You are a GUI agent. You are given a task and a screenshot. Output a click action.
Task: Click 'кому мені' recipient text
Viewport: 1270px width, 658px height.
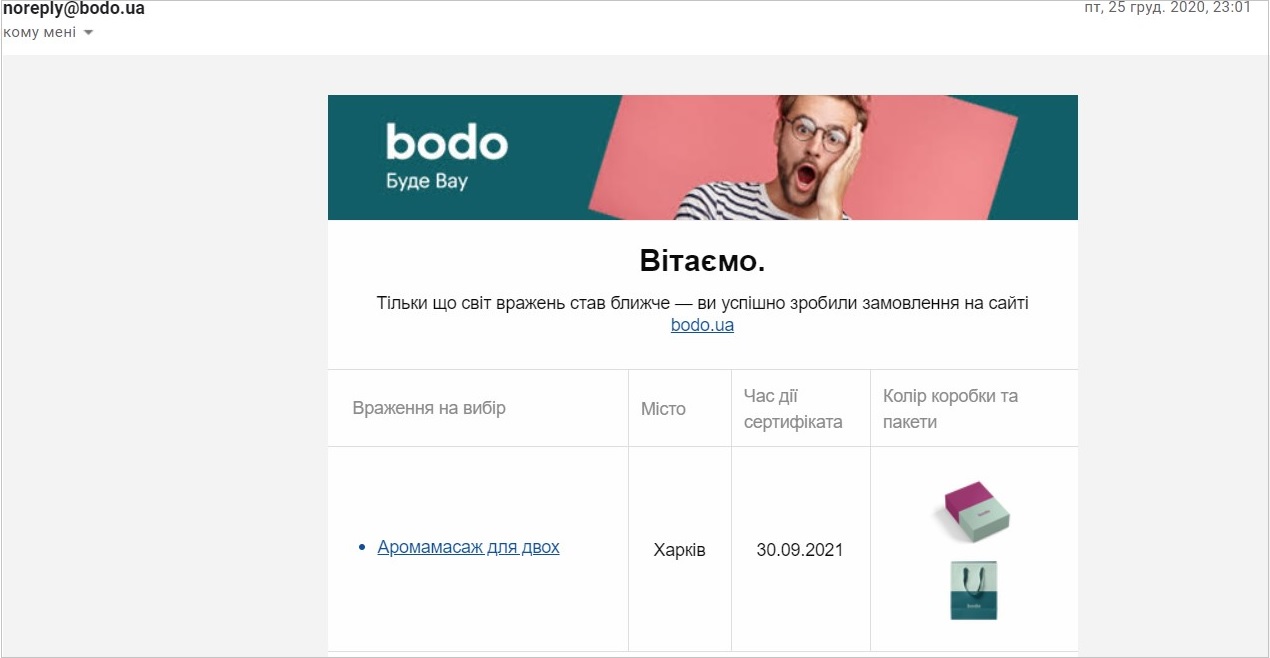(40, 32)
